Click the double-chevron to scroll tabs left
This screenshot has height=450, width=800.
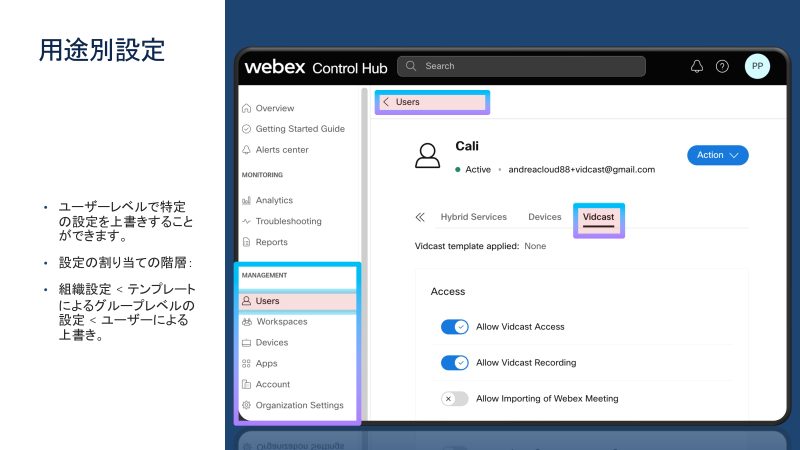tap(420, 217)
